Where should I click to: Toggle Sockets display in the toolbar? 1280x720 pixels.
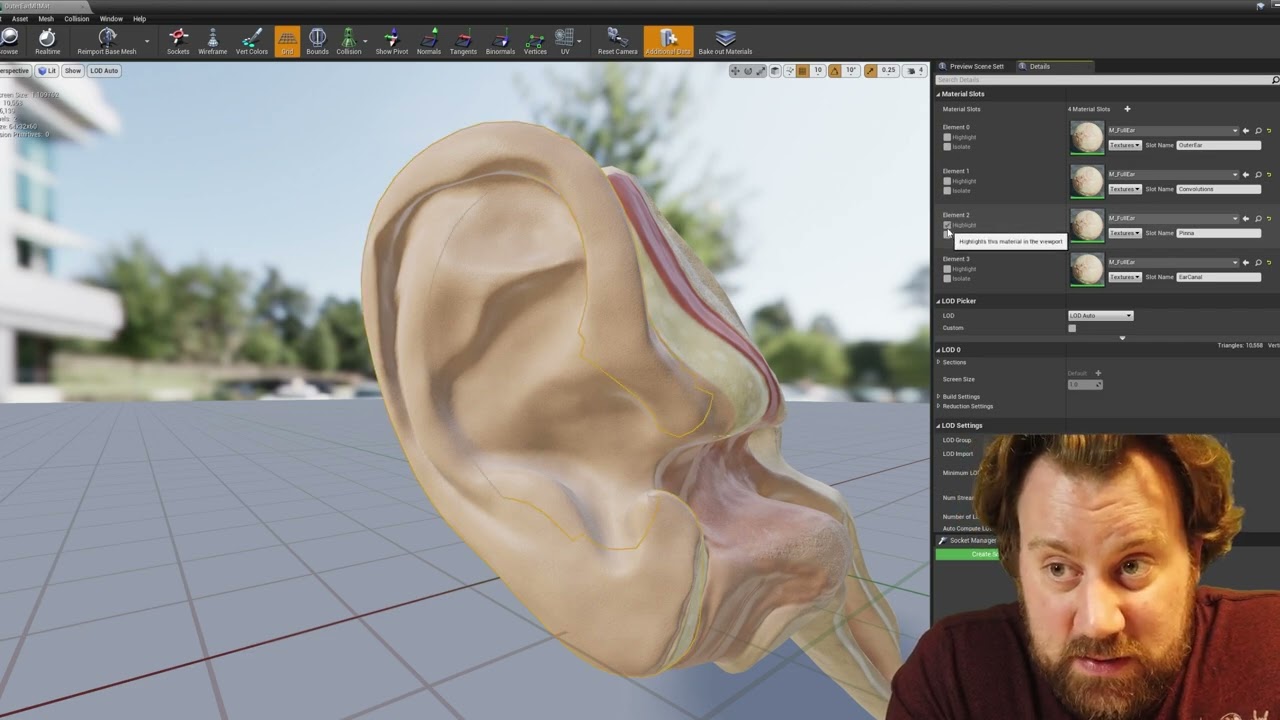click(x=178, y=39)
